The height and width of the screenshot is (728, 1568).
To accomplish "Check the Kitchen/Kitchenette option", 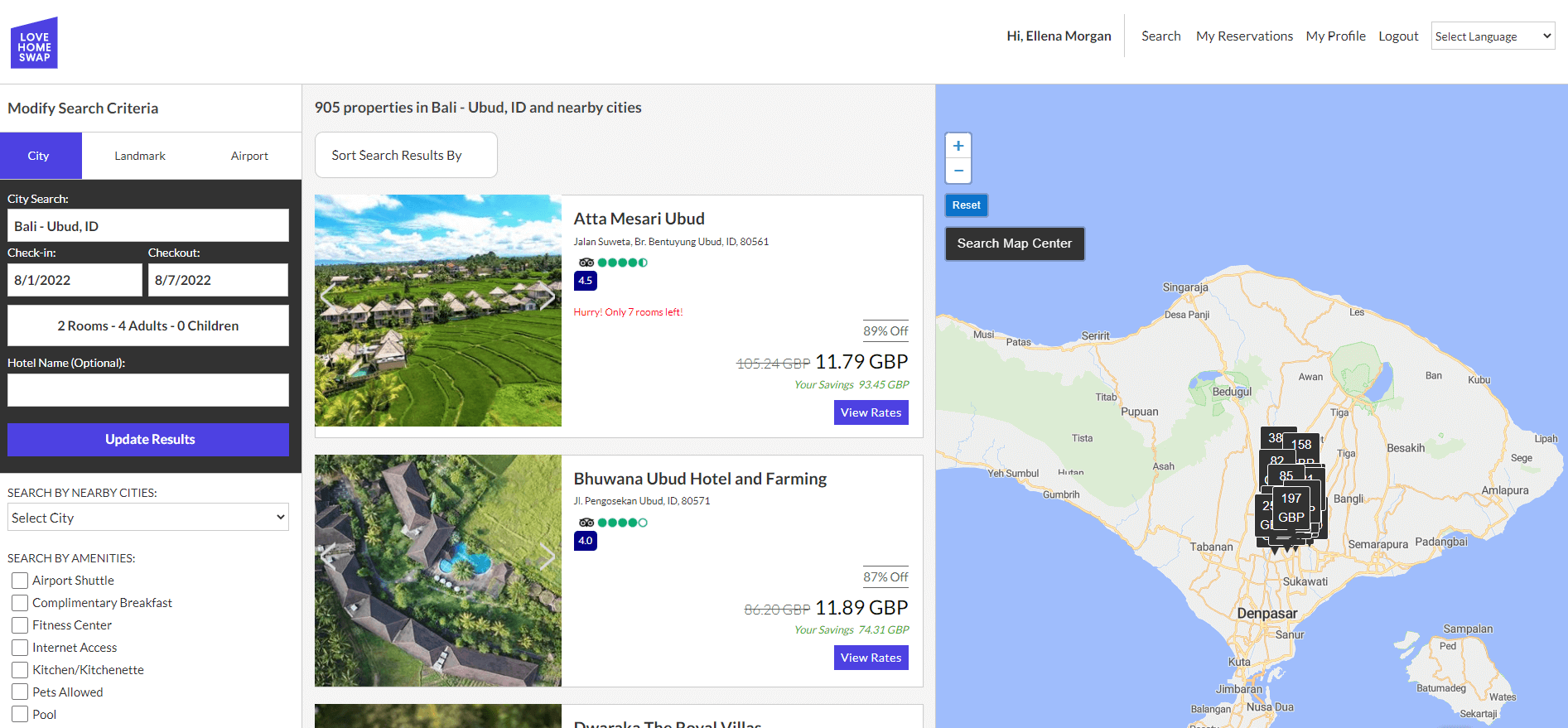I will (20, 670).
